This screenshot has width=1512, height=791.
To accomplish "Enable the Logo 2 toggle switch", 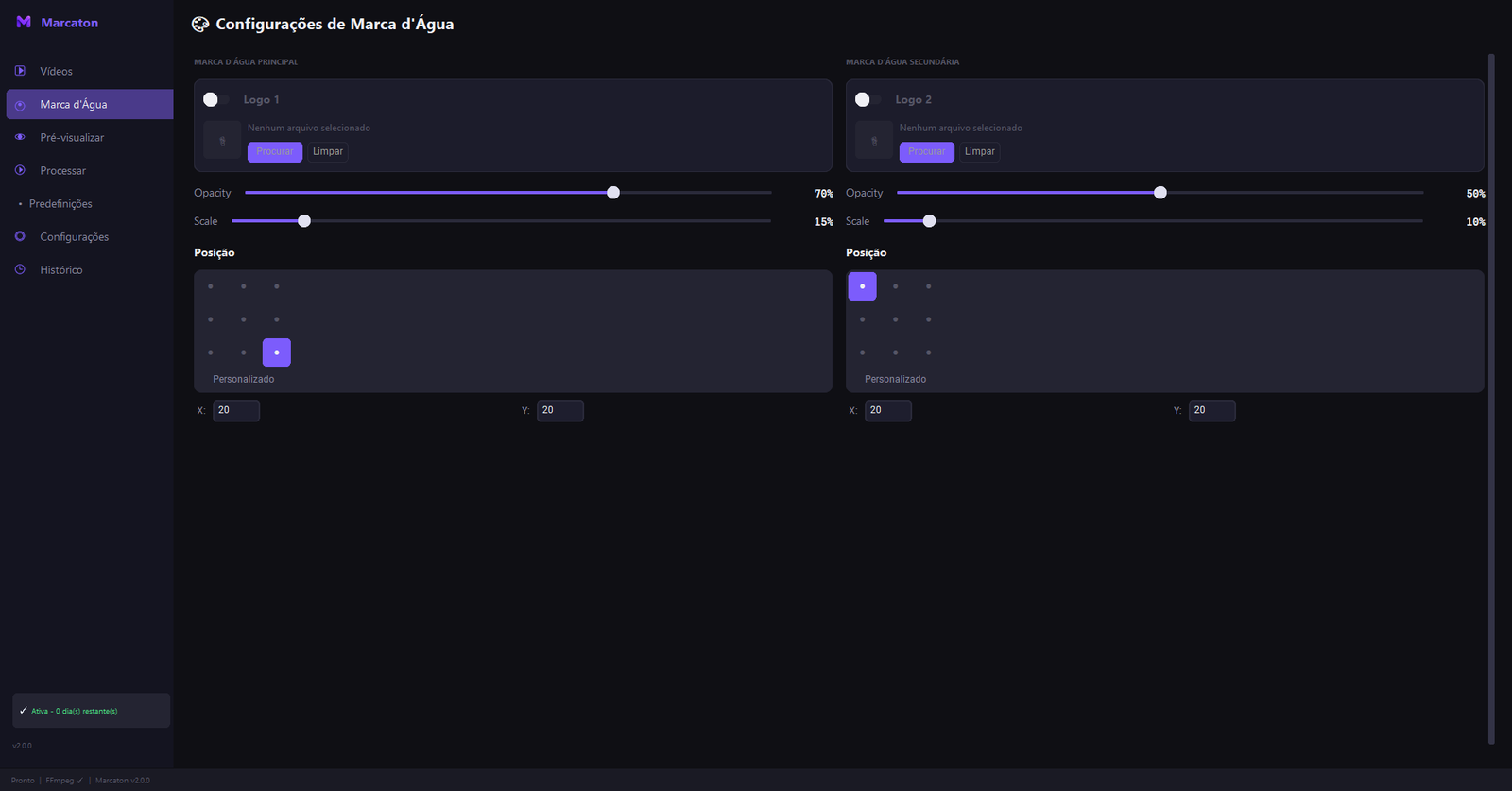I will (868, 99).
